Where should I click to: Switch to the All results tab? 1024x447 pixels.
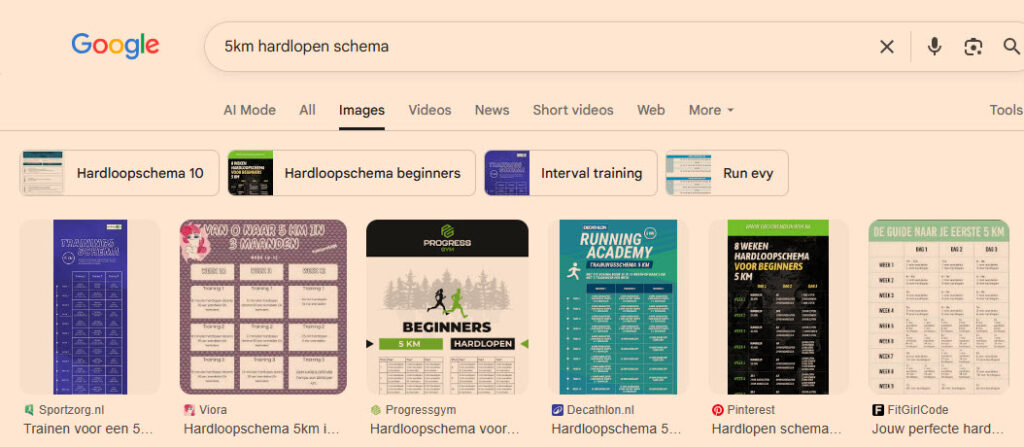click(308, 110)
